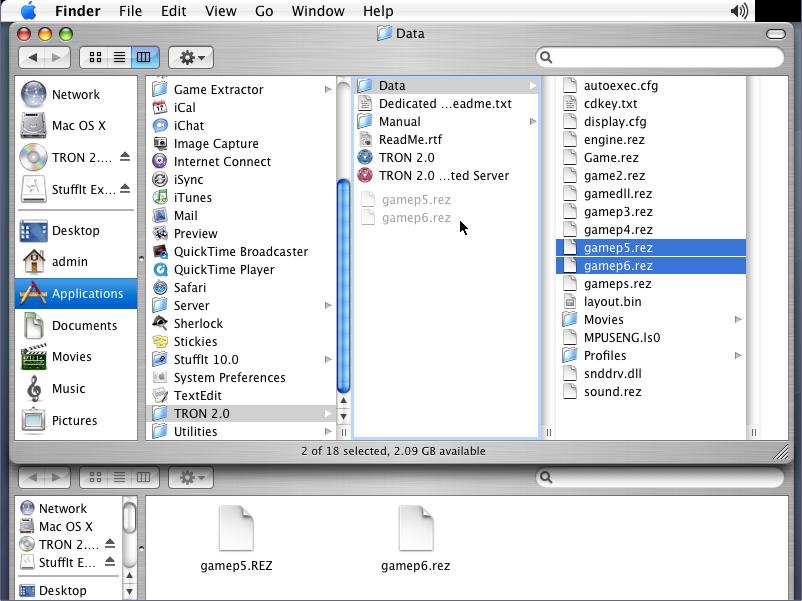Open the Network sidebar icon

(34, 94)
